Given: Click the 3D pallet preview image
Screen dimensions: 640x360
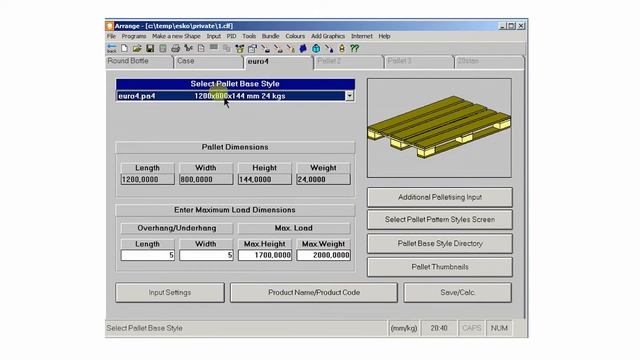Looking at the screenshot, I should 439,128.
